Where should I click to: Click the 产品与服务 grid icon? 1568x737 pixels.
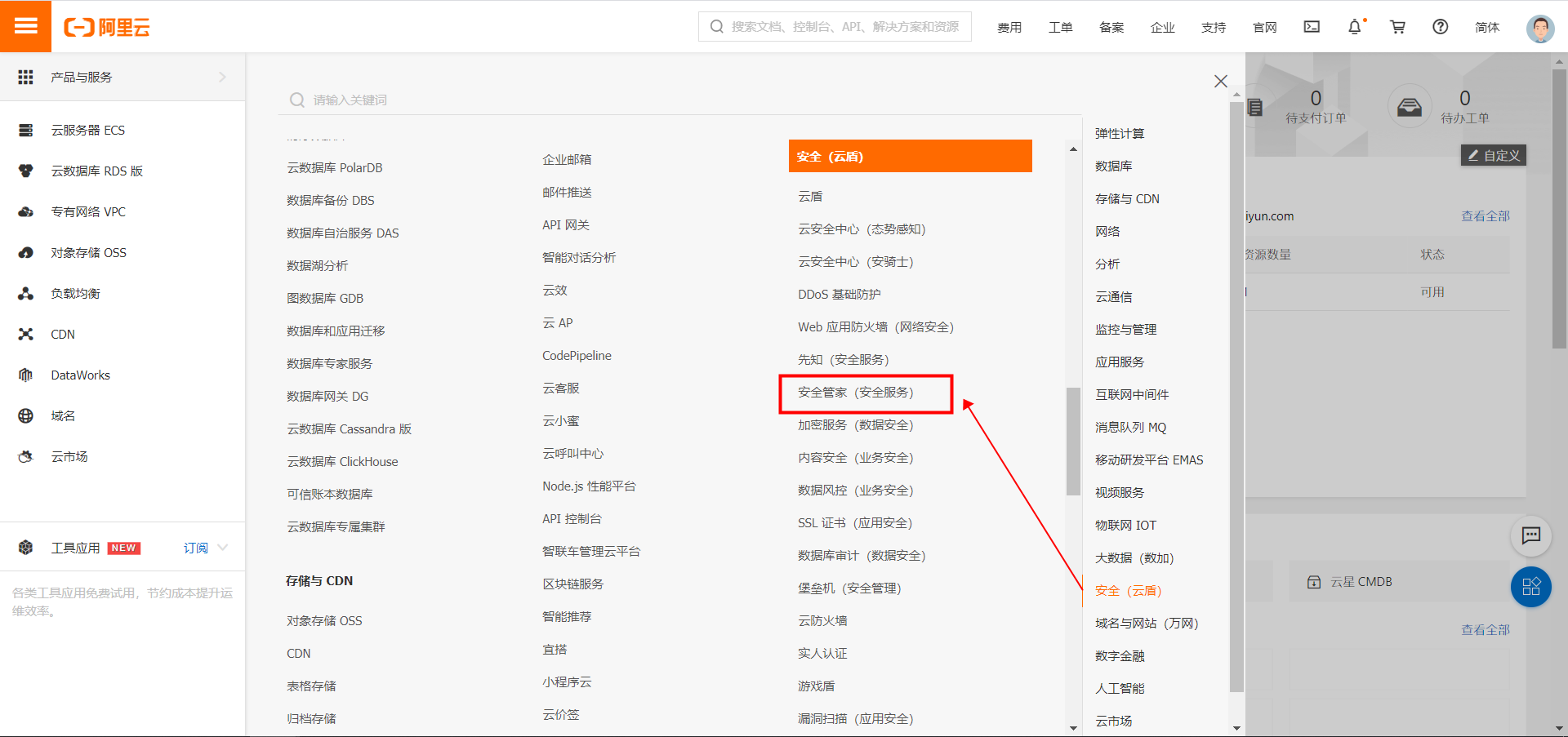click(26, 77)
